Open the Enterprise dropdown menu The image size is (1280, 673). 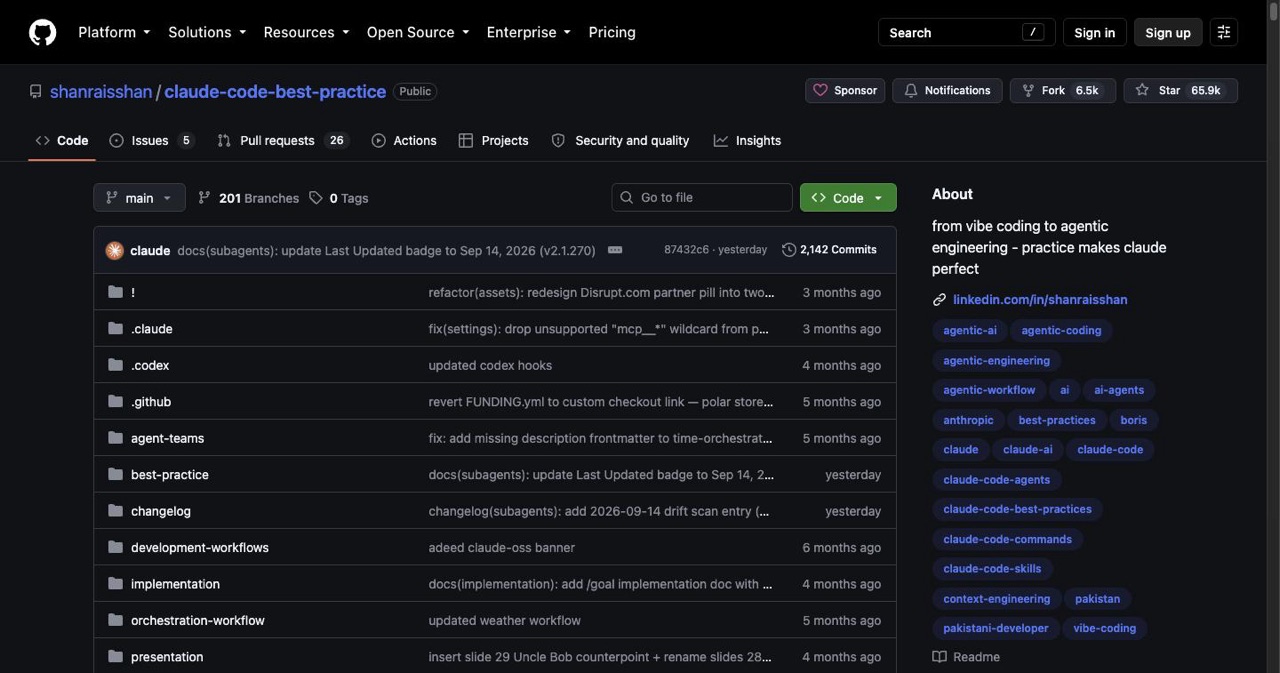tap(529, 32)
